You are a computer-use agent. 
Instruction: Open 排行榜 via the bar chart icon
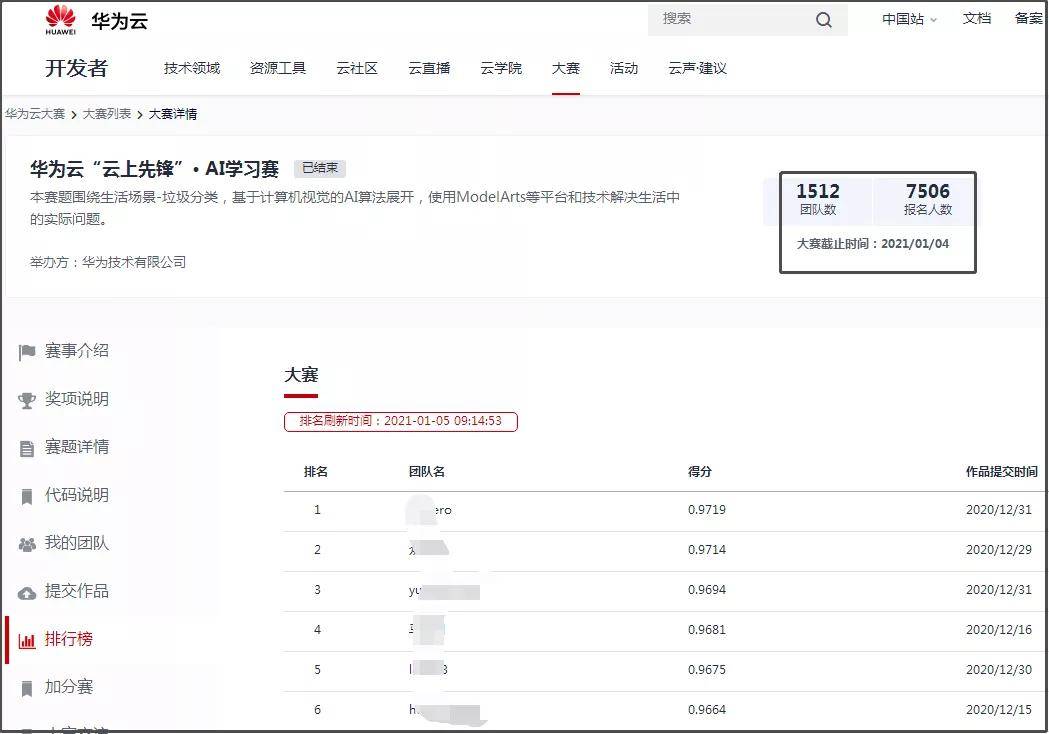(x=28, y=638)
